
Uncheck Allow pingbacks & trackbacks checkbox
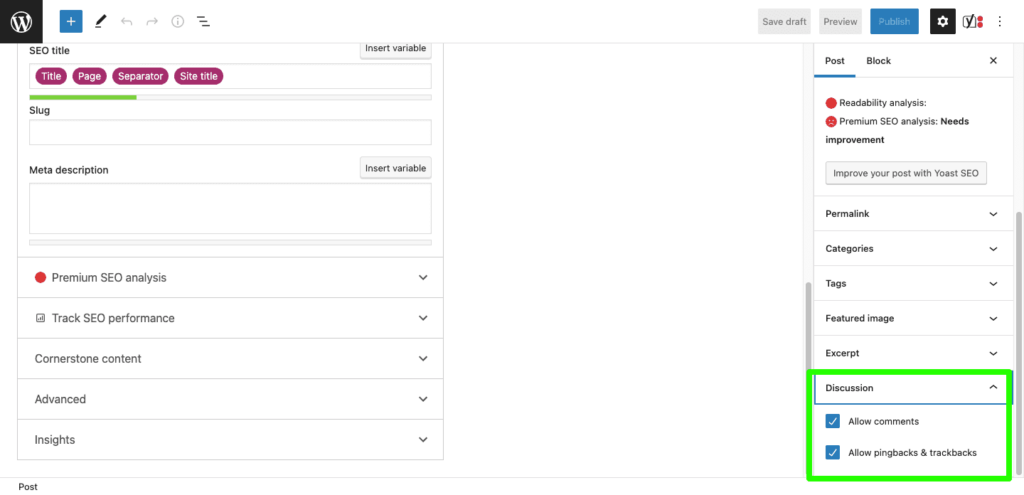(833, 453)
